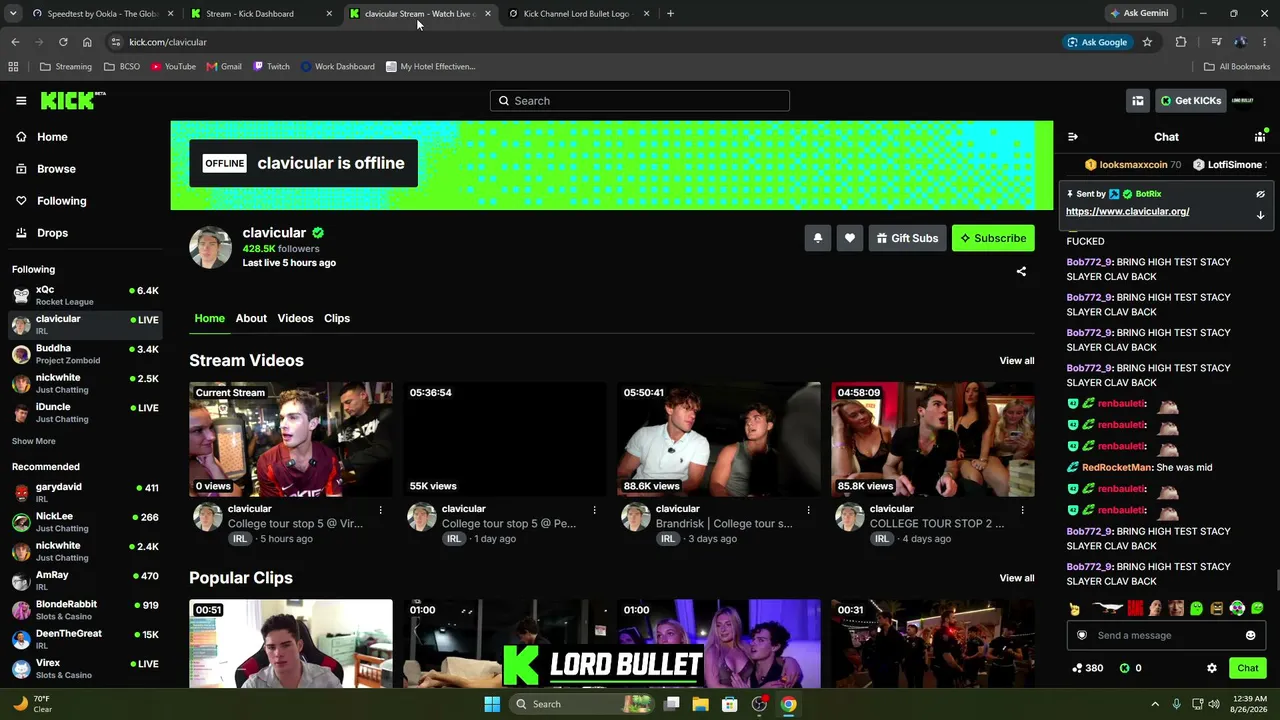Viewport: 1280px width, 720px height.
Task: Open xQc channel in Following list
Action: click(x=85, y=295)
